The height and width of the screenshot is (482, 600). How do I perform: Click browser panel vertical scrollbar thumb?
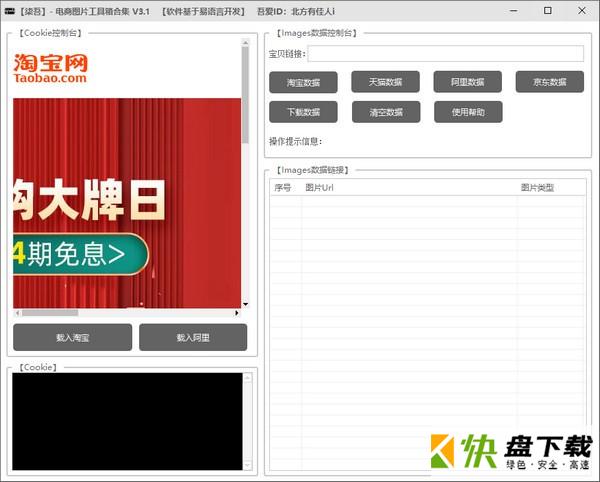coord(245,94)
